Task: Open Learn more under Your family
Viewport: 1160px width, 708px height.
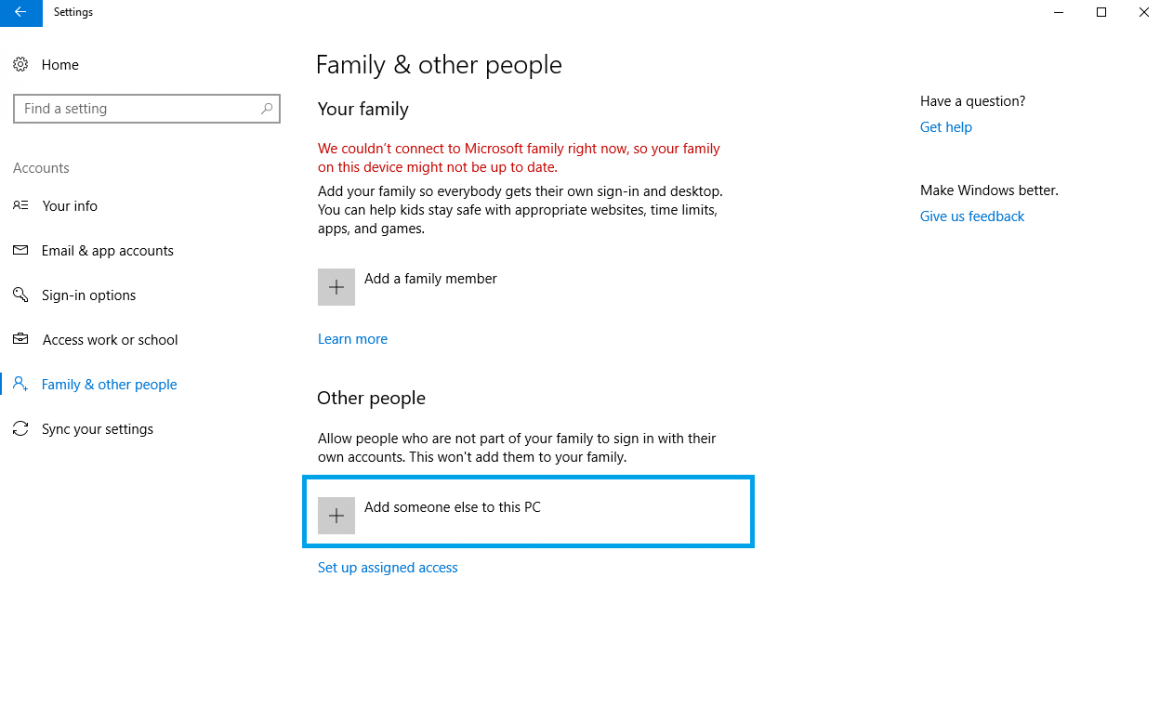Action: tap(352, 338)
